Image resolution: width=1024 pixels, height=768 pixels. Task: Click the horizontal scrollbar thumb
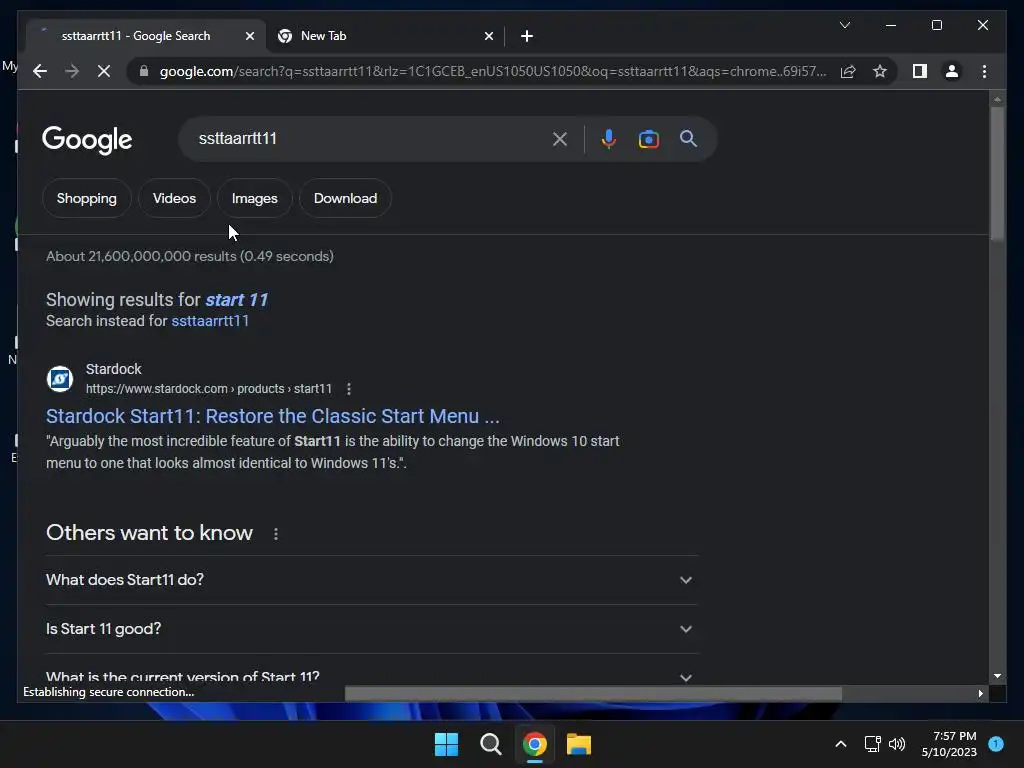coord(593,694)
